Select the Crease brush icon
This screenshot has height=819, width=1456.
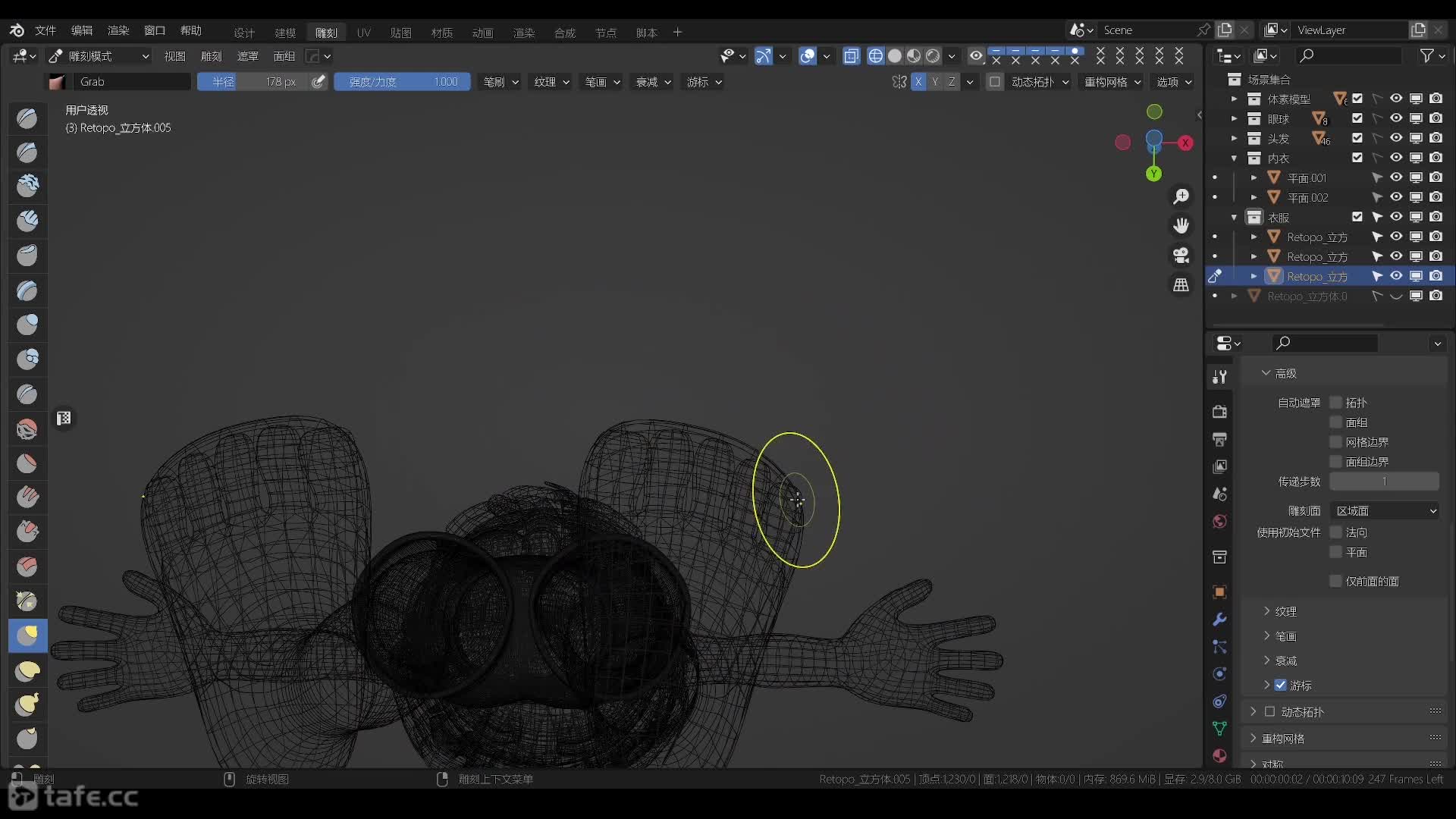pos(27,394)
